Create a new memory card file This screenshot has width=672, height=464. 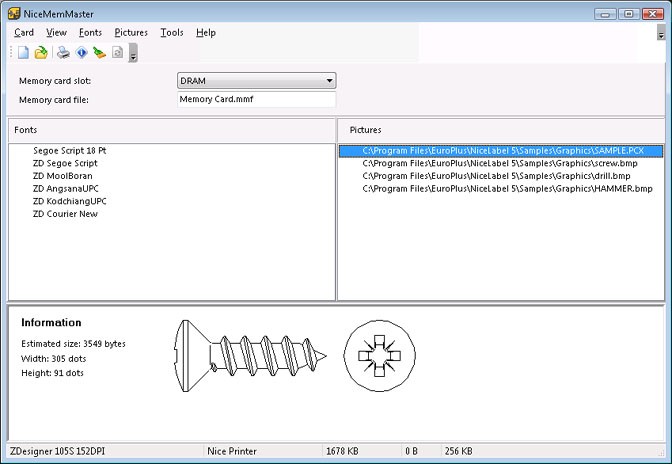(x=23, y=53)
